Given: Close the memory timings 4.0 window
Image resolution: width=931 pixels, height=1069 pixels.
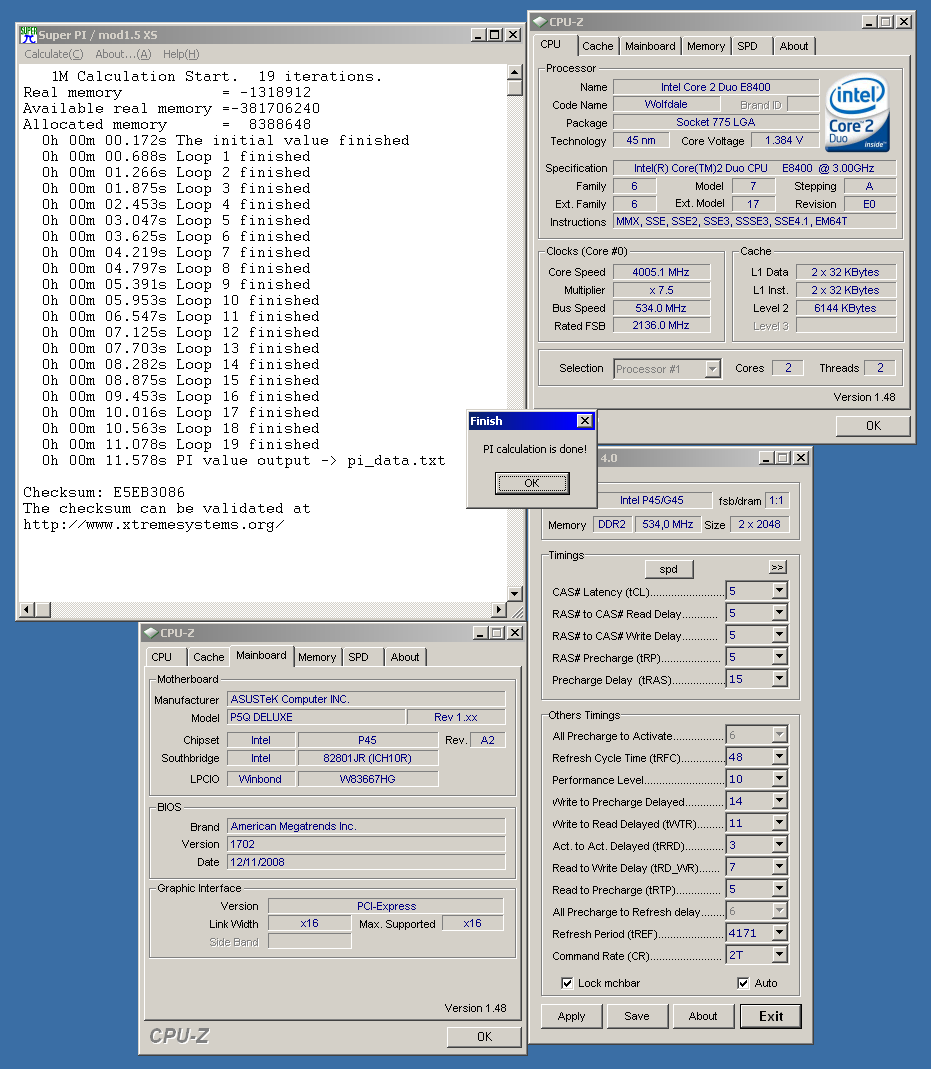Looking at the screenshot, I should [801, 458].
